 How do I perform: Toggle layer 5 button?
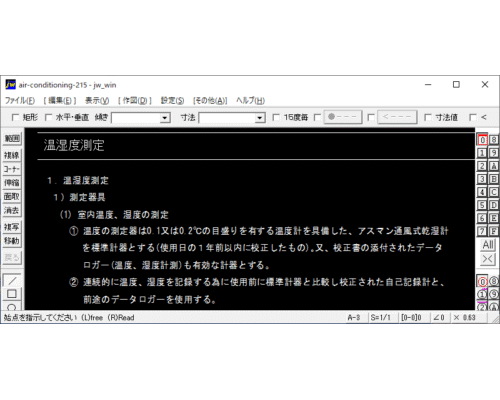coord(482,205)
